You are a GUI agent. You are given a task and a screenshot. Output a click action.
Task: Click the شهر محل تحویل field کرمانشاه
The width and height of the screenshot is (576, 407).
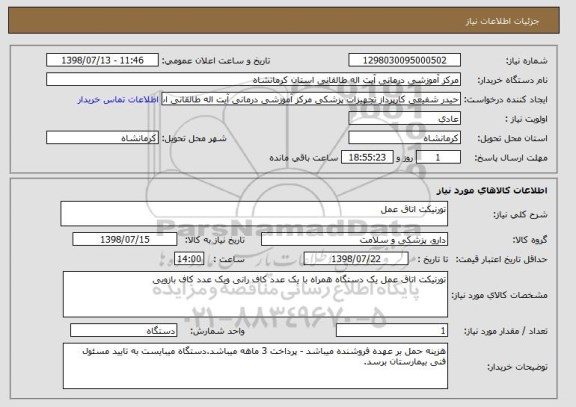tap(102, 138)
